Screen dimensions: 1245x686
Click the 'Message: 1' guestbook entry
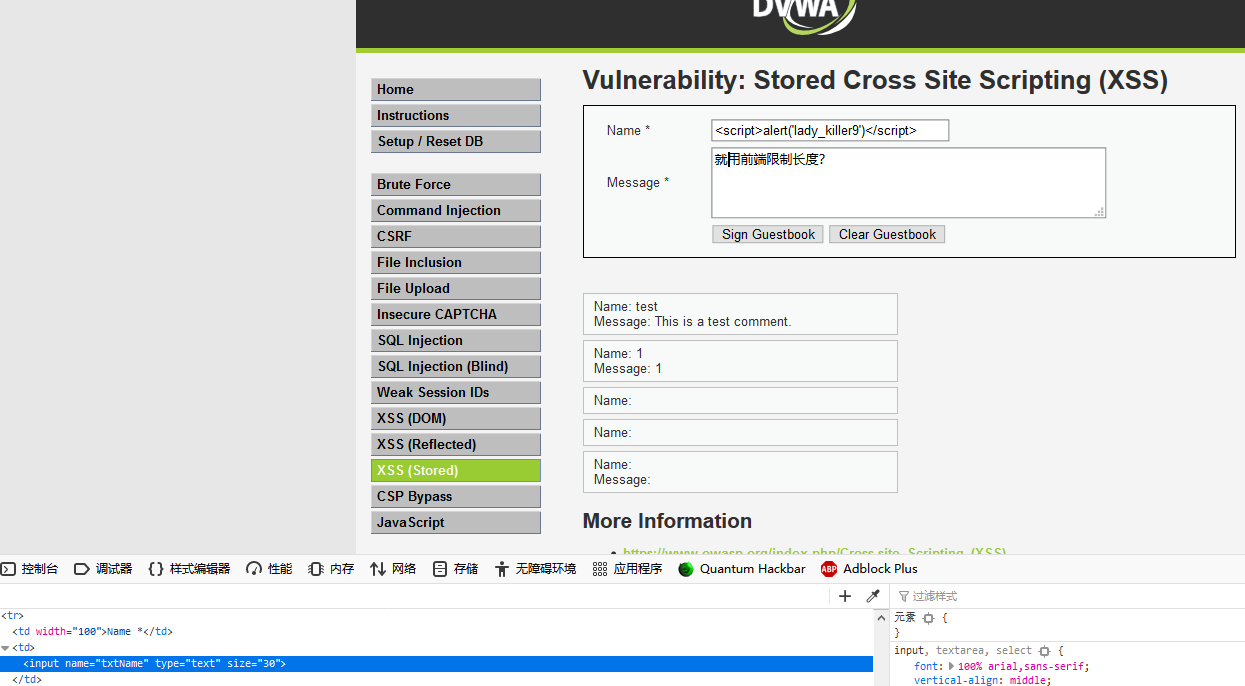point(740,361)
